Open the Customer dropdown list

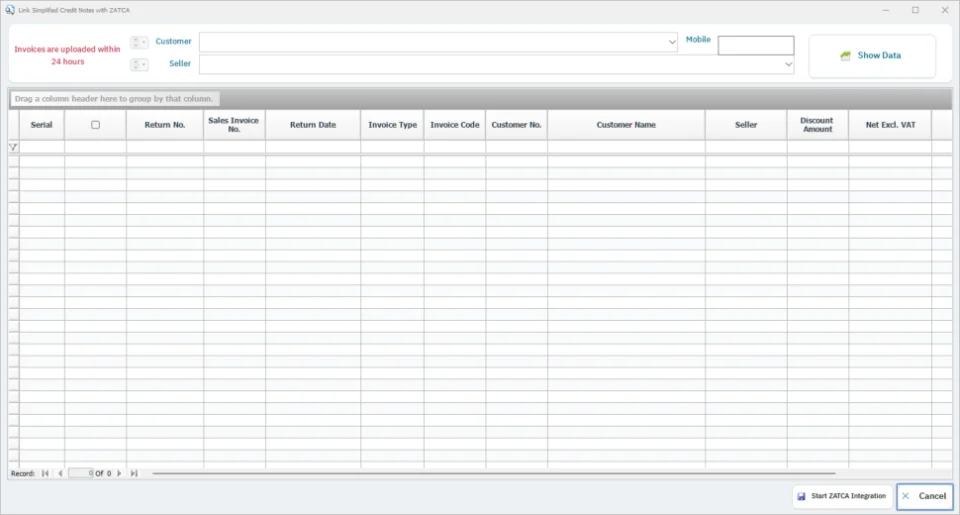click(x=672, y=42)
